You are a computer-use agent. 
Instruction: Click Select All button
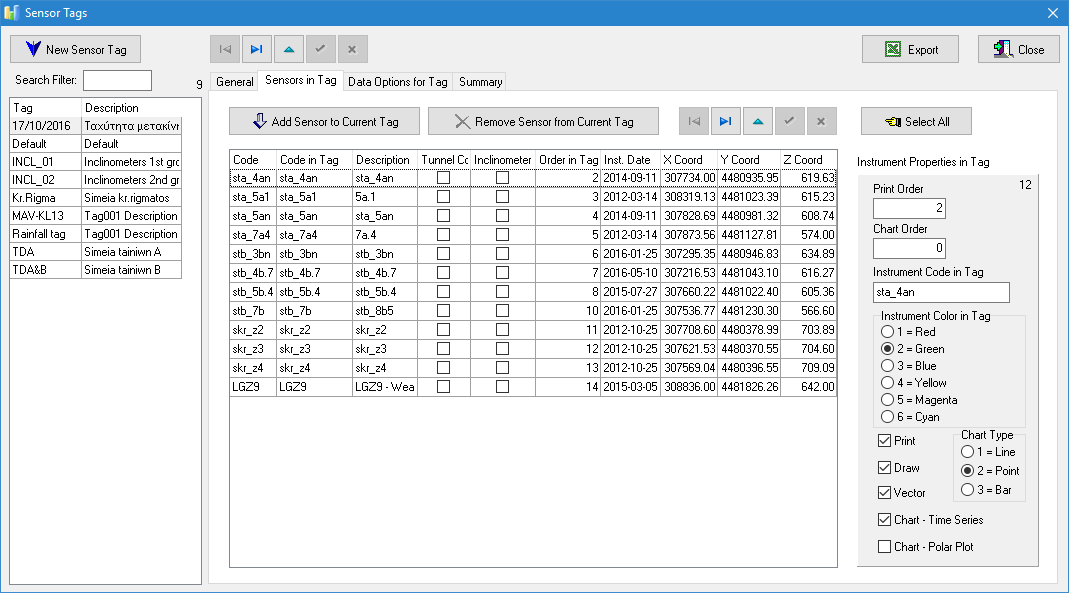tap(916, 121)
